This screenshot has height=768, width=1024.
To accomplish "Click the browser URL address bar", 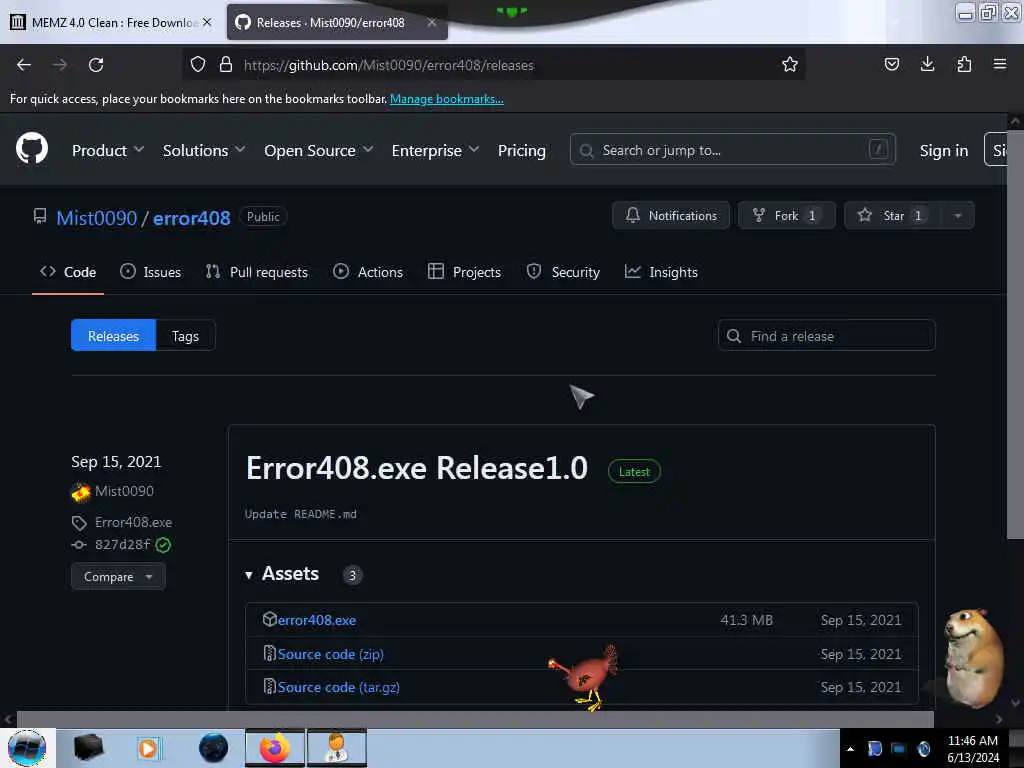I will click(x=493, y=65).
